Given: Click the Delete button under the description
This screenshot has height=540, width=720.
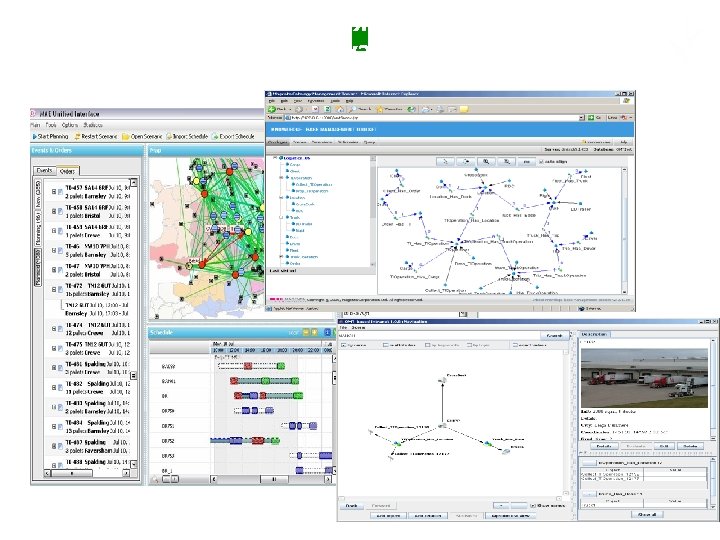Looking at the screenshot, I should pyautogui.click(x=690, y=446).
